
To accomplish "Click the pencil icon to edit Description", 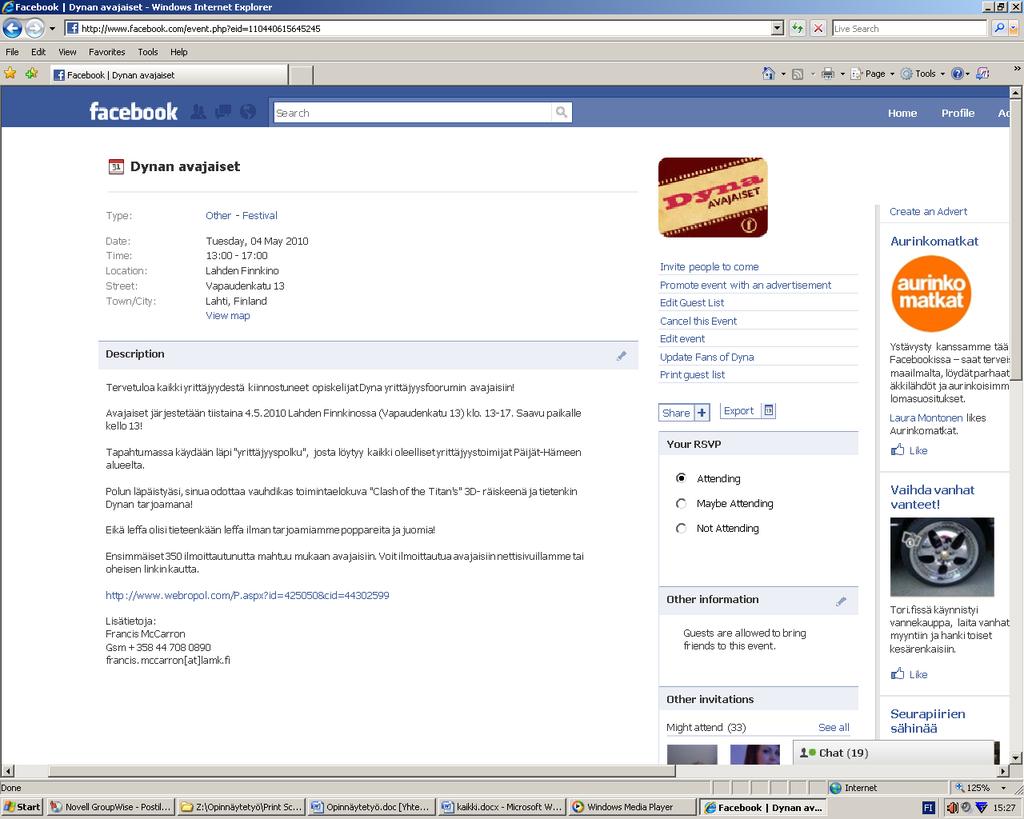I will [621, 356].
